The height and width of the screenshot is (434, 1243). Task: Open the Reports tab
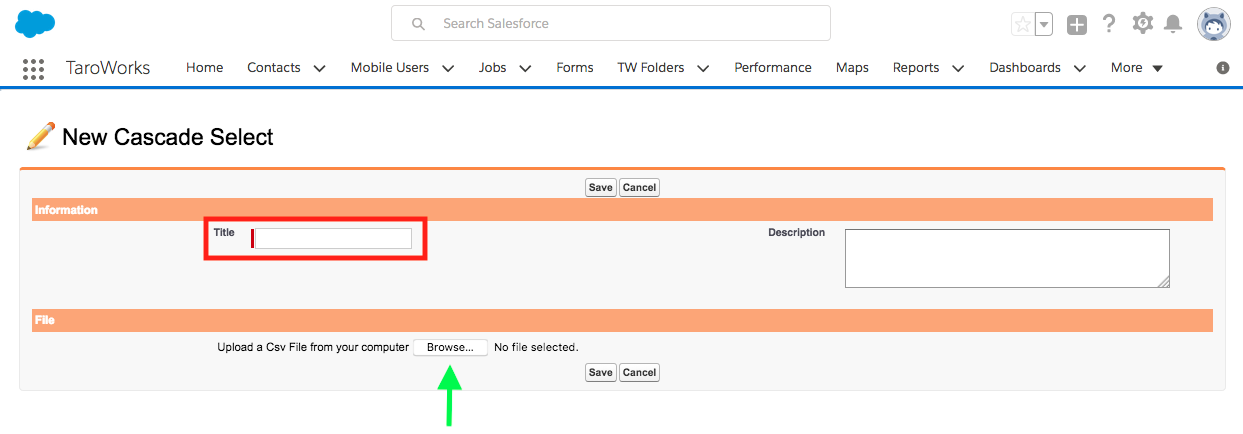pos(916,68)
